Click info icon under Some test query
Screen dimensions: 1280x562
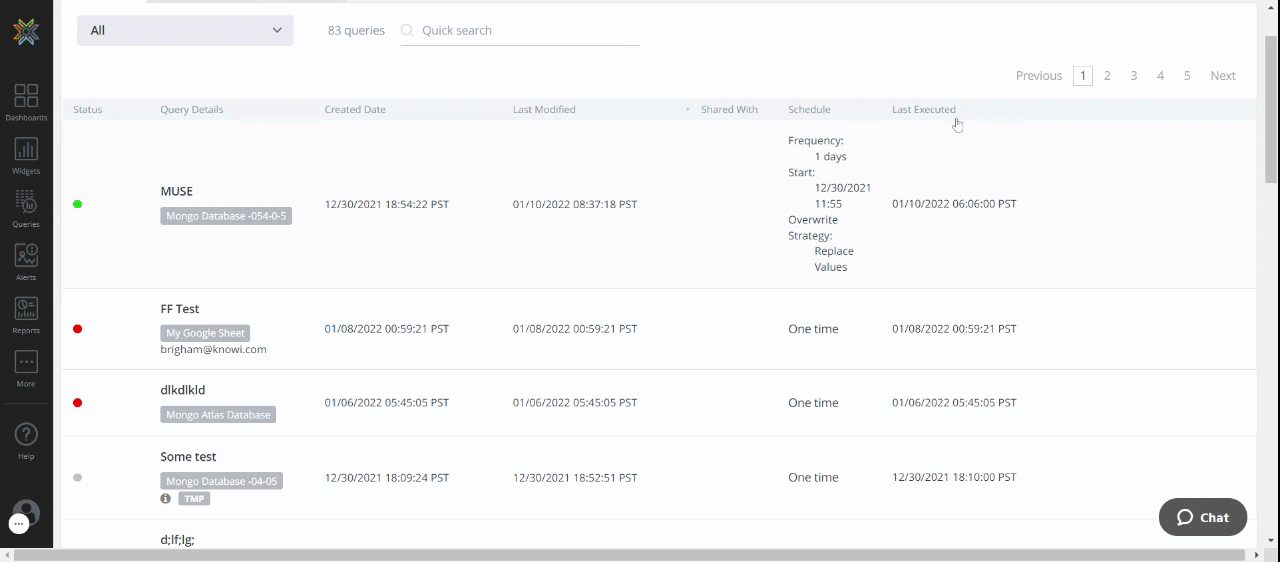point(166,498)
